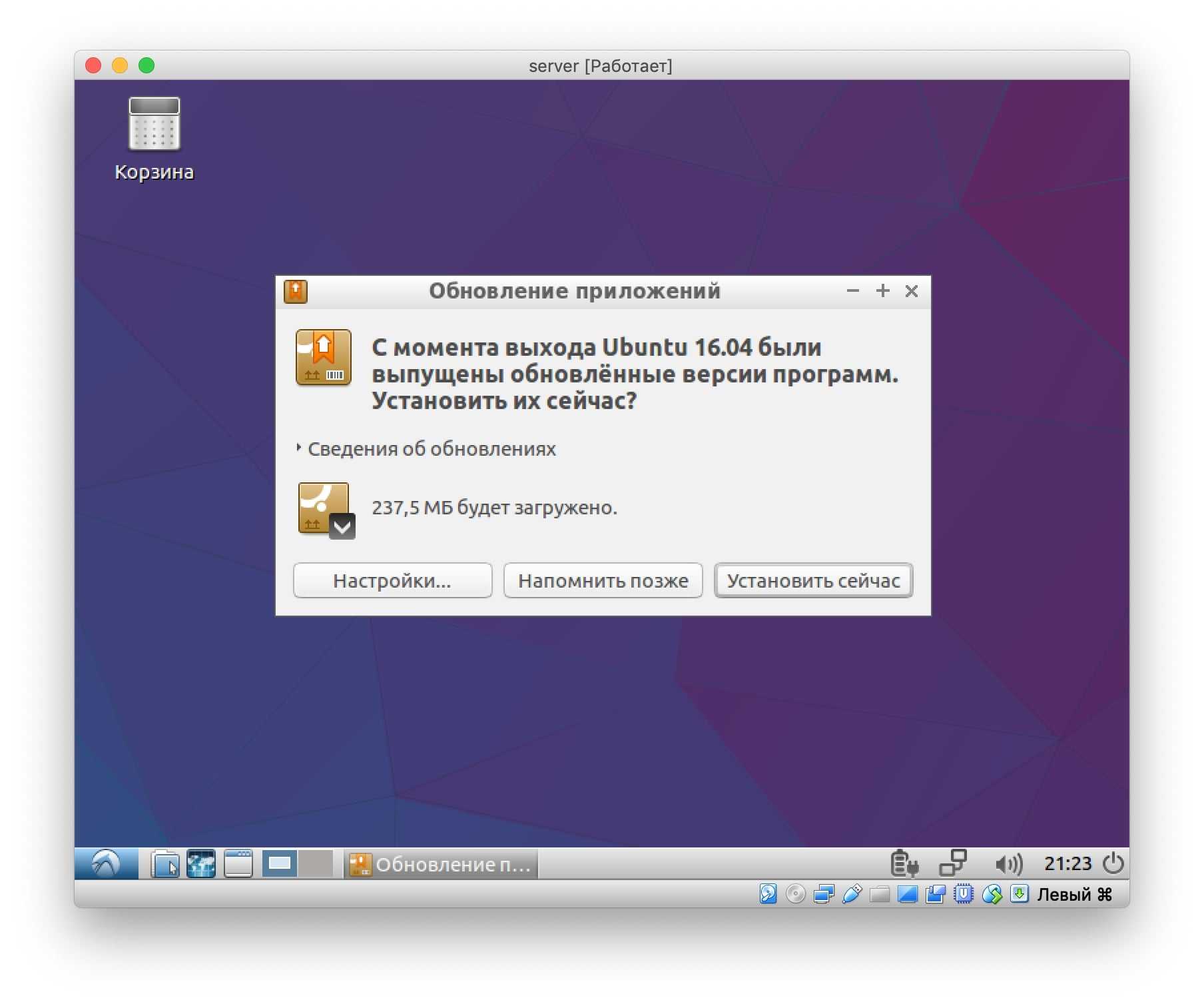This screenshot has width=1204, height=1006.
Task: Click the show desktop window icon
Action: tap(238, 864)
